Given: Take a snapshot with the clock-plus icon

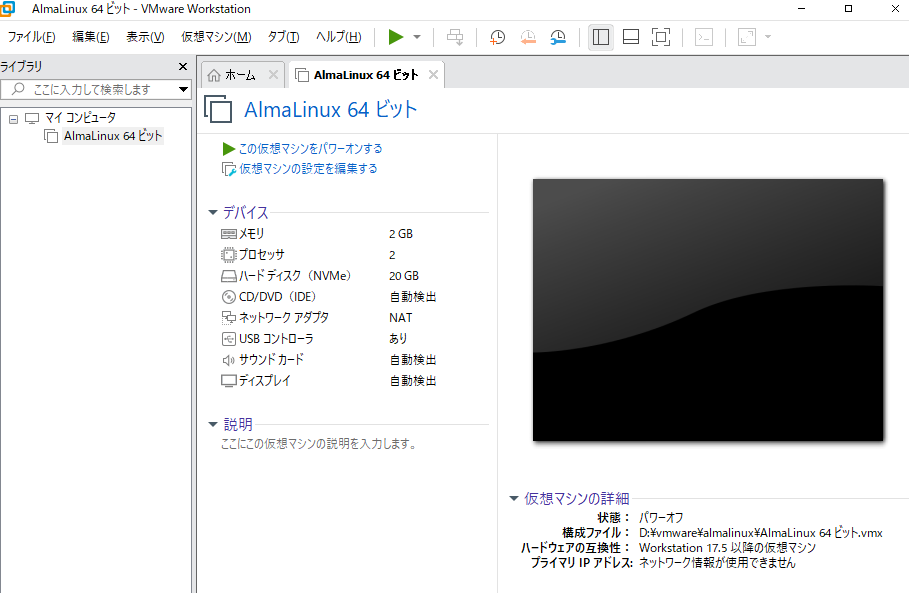Looking at the screenshot, I should 497,37.
